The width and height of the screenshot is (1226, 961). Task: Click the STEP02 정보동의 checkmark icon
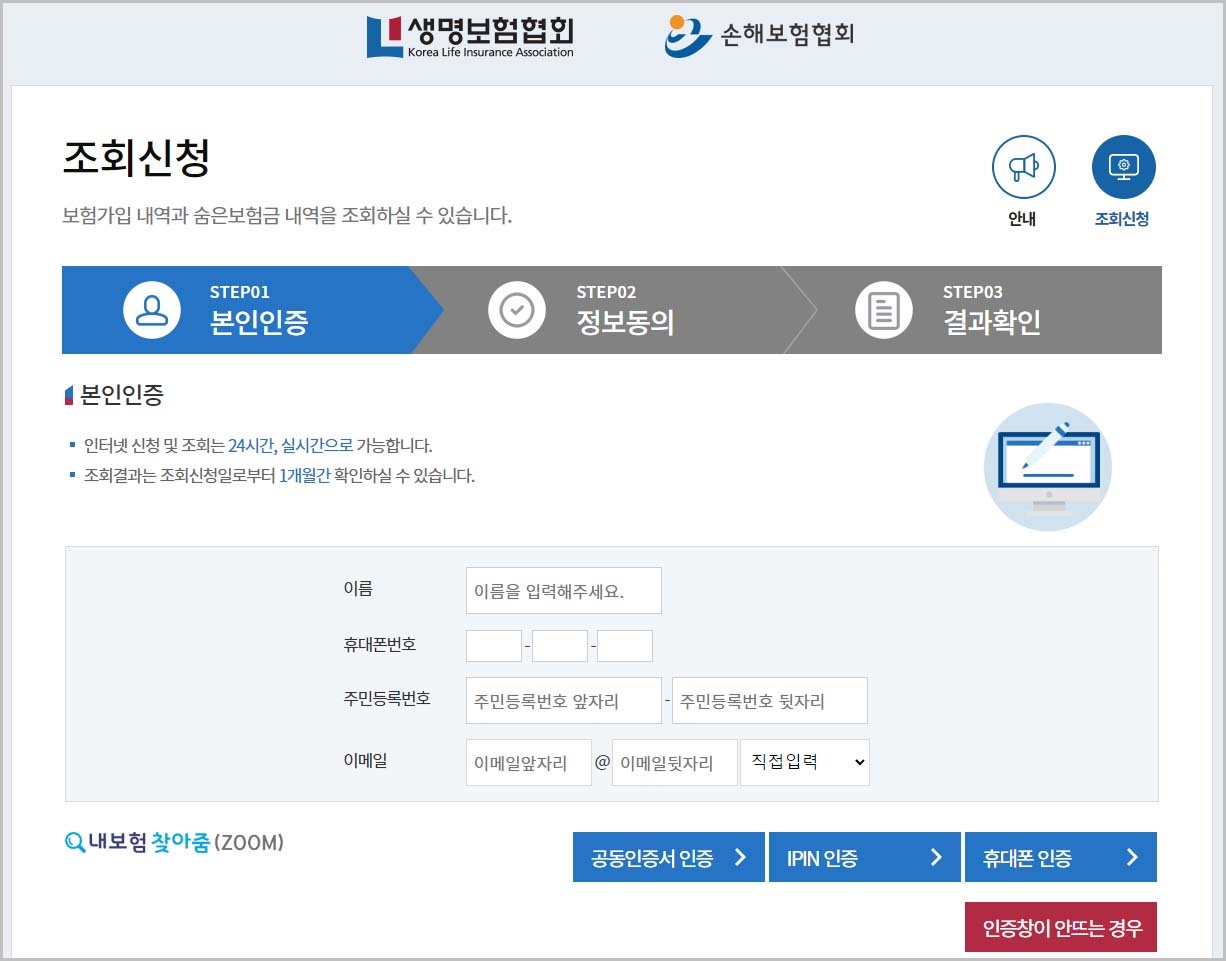(517, 310)
